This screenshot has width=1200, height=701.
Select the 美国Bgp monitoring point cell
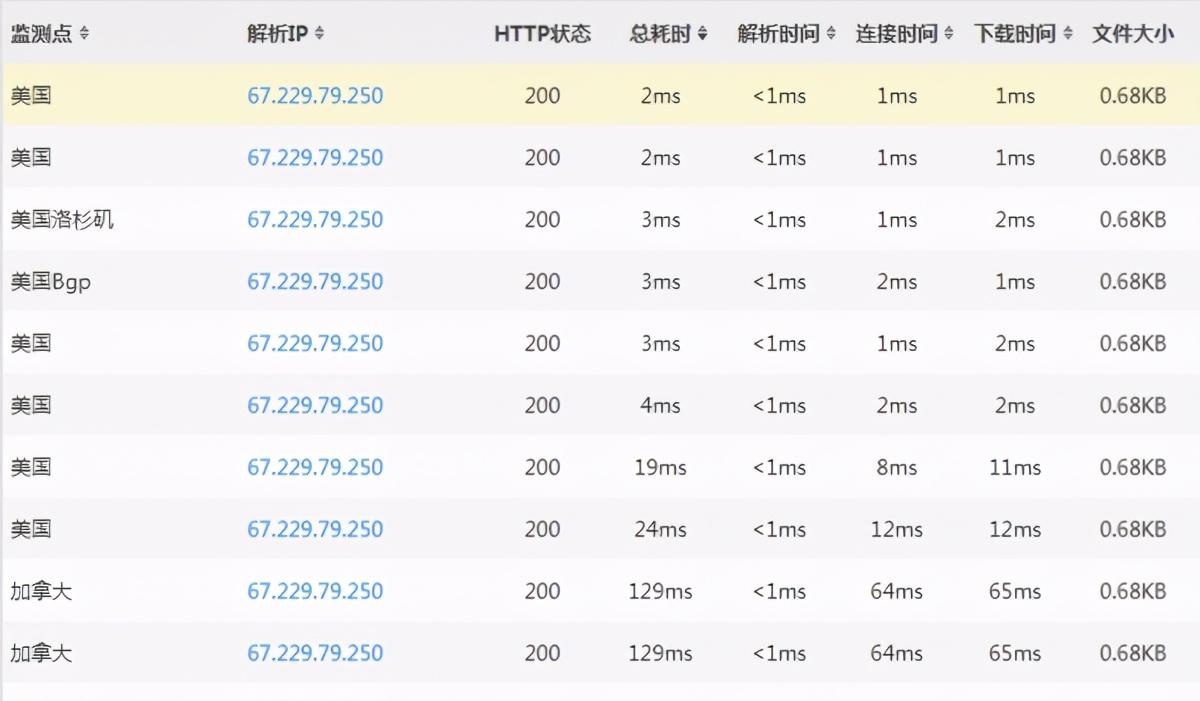(51, 282)
